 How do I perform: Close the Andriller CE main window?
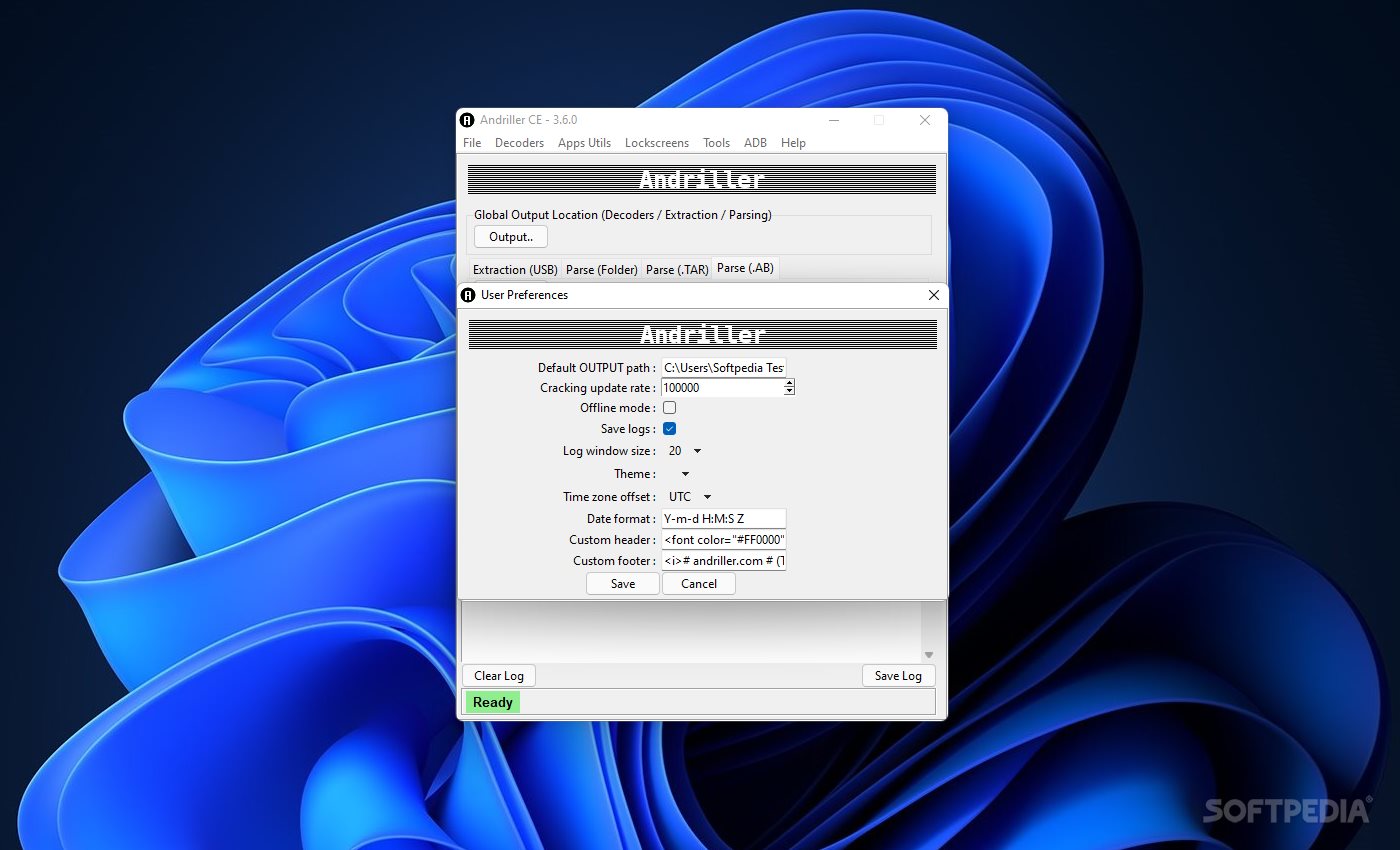(925, 120)
